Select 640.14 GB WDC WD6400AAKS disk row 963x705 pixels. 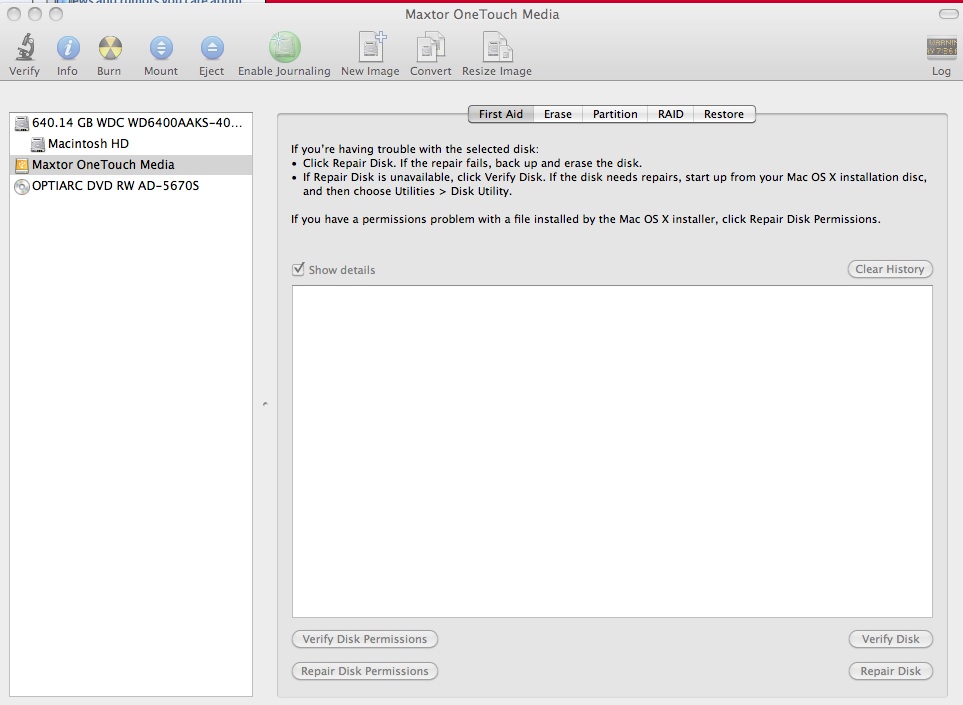click(131, 123)
